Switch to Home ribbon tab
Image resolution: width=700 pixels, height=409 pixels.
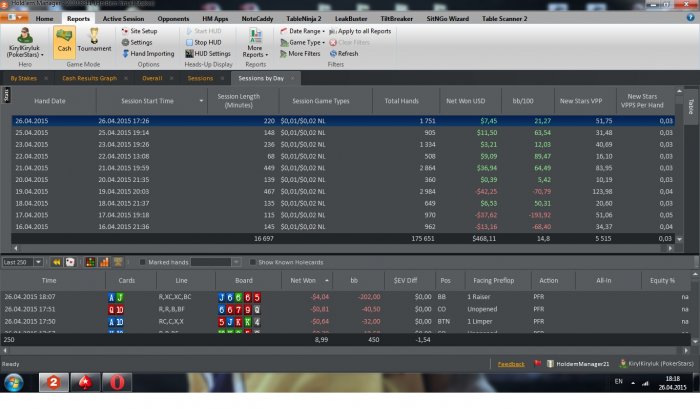tap(44, 19)
